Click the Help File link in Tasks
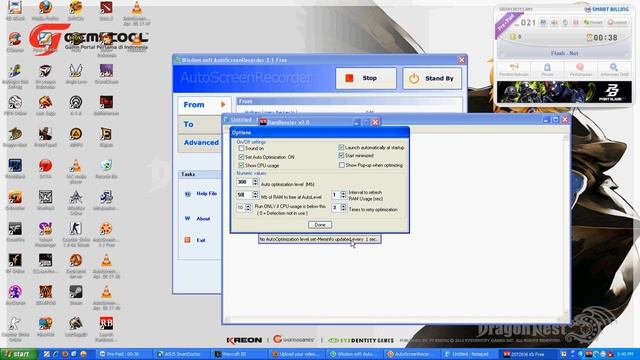The height and width of the screenshot is (360, 640). pyautogui.click(x=207, y=193)
